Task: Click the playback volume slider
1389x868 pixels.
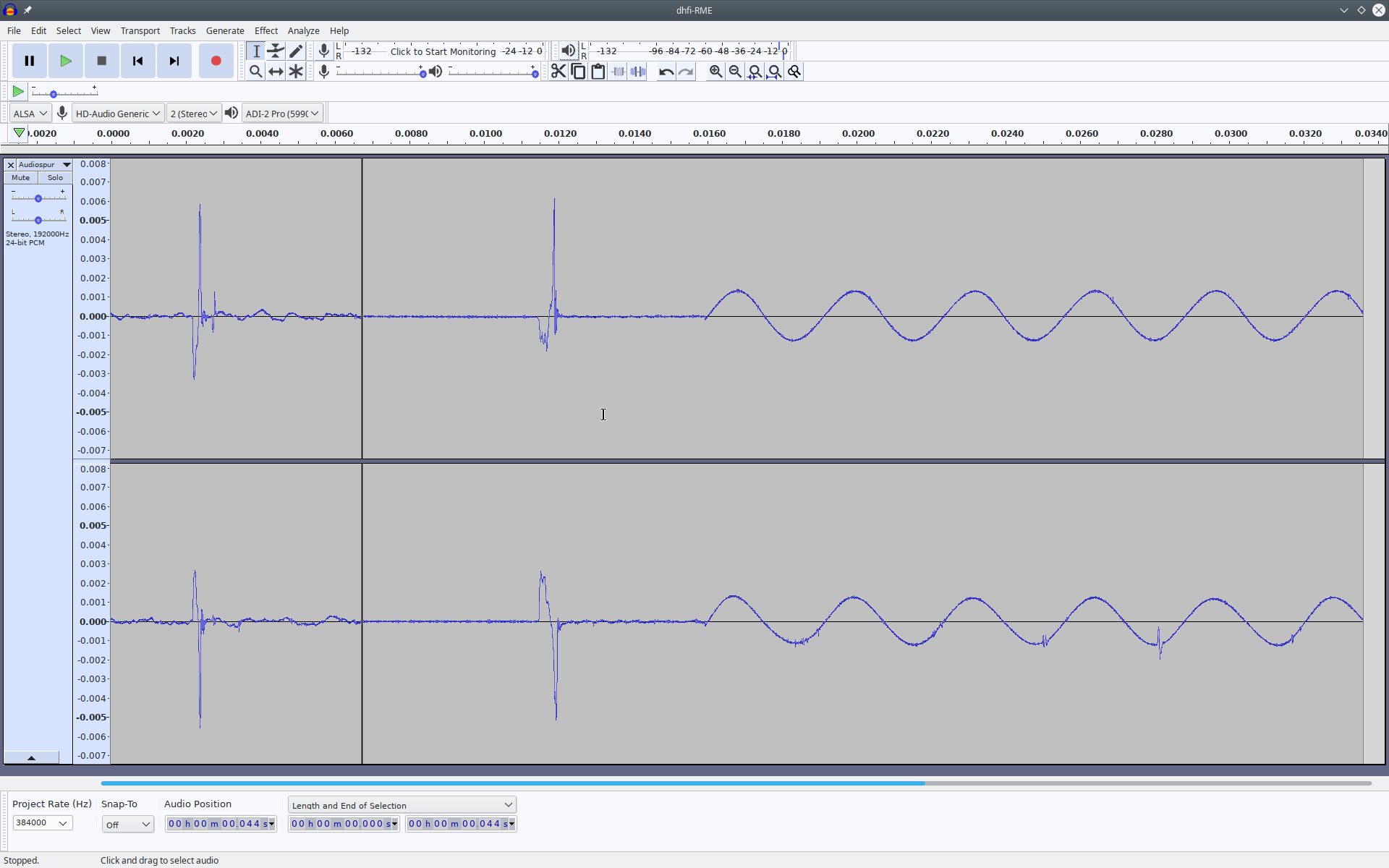Action: (493, 72)
